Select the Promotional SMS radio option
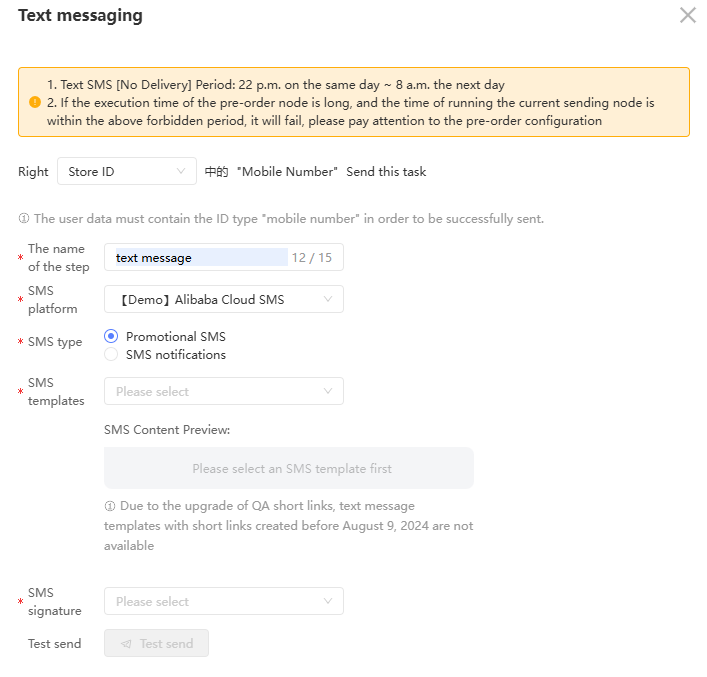707x677 pixels. coord(111,336)
